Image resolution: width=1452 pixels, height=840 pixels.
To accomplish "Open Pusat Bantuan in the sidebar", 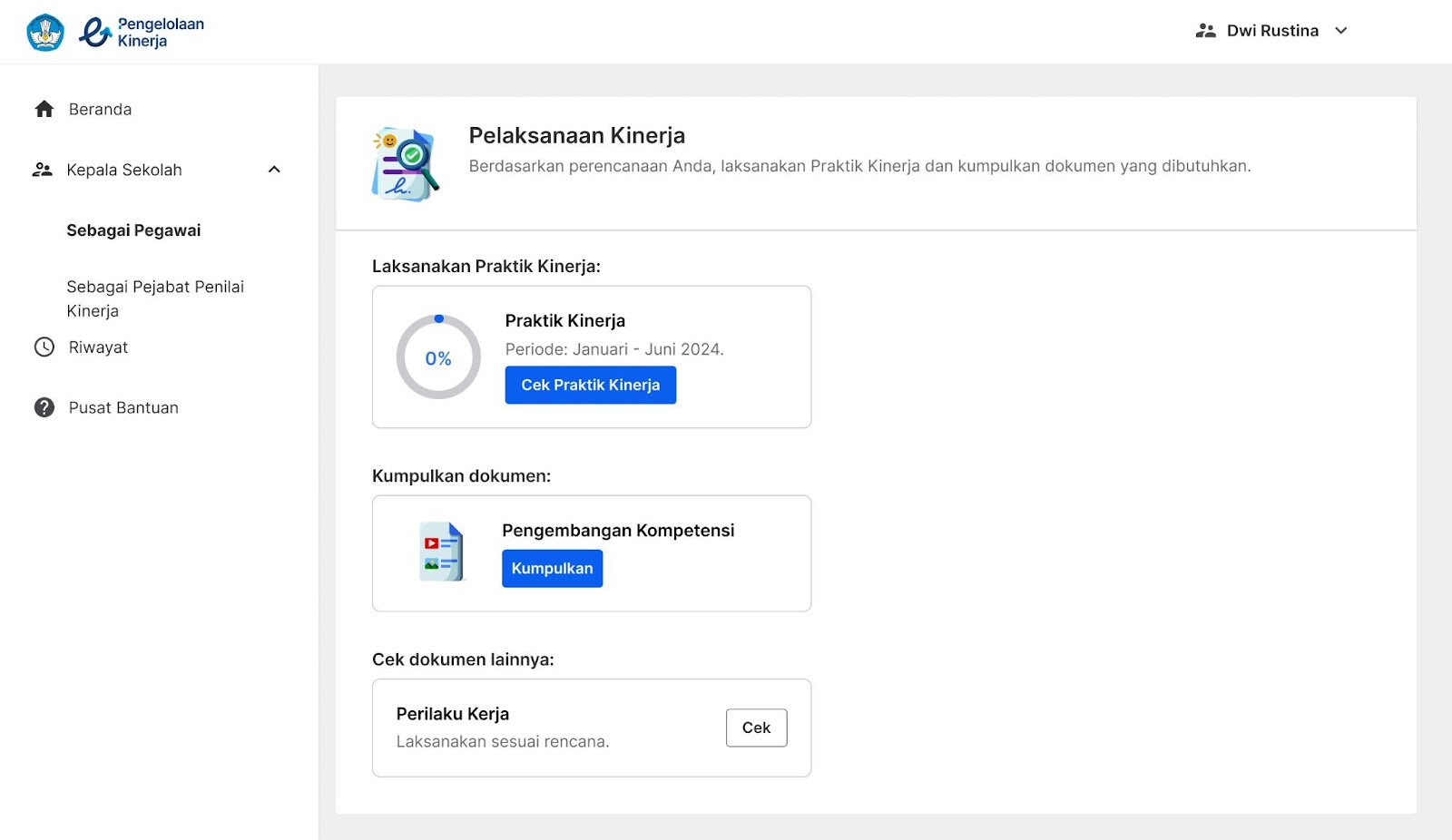I will (x=123, y=408).
